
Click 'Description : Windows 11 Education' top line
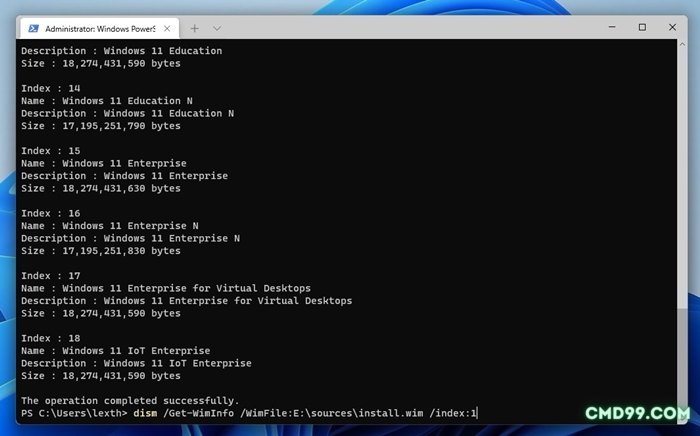pos(121,51)
